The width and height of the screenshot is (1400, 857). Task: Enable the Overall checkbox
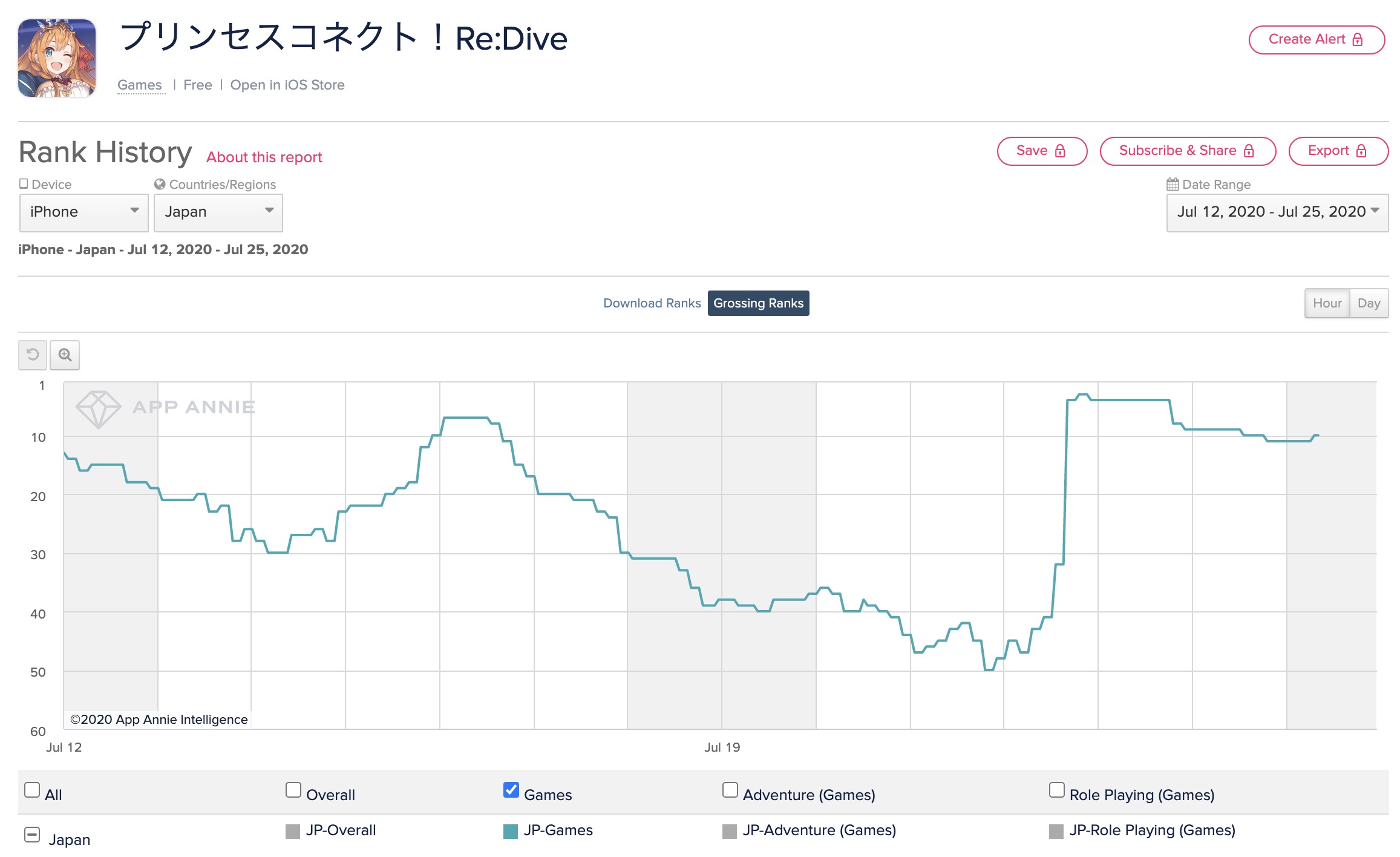(293, 790)
